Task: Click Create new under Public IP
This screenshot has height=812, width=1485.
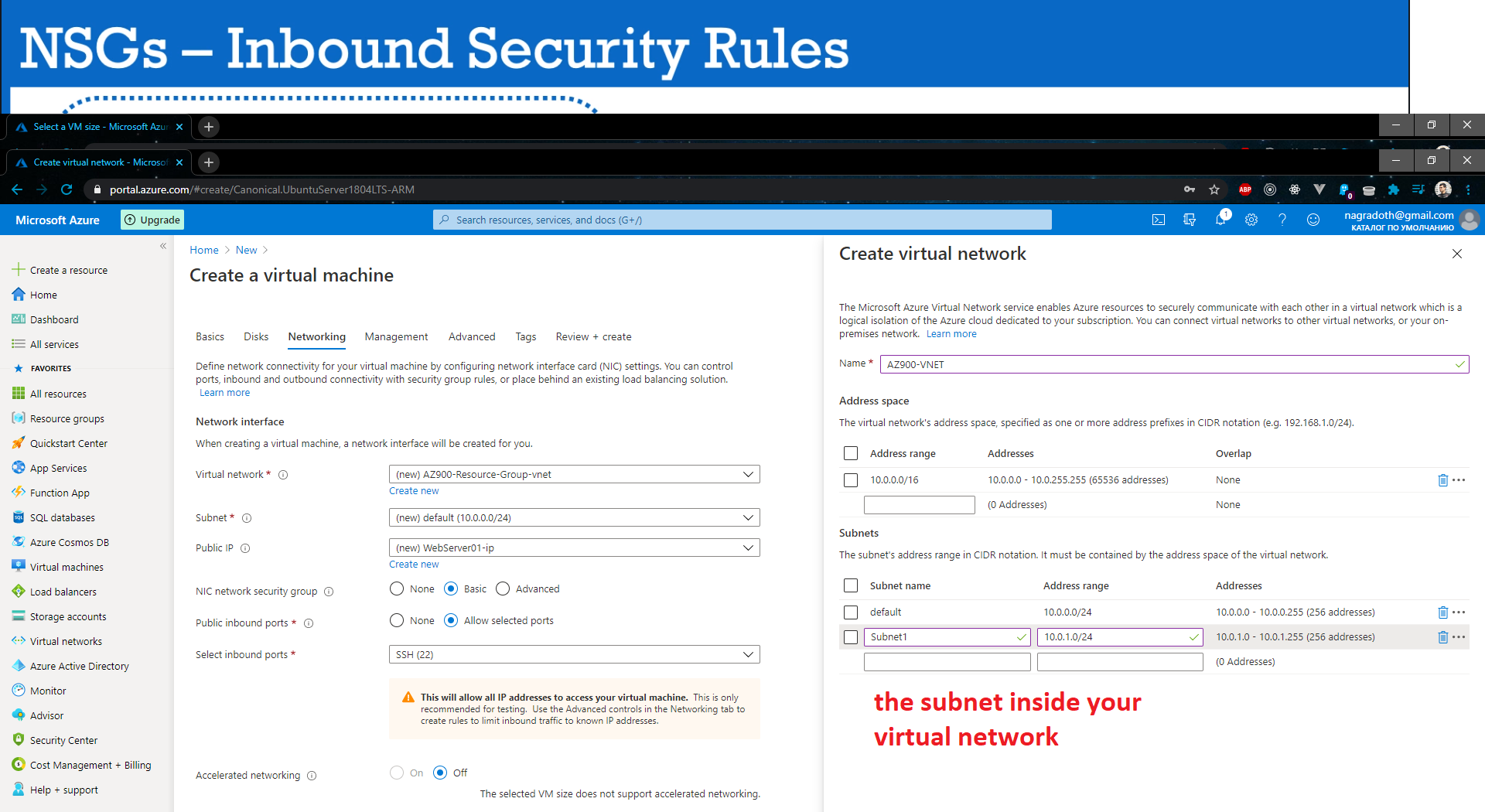Action: point(414,565)
